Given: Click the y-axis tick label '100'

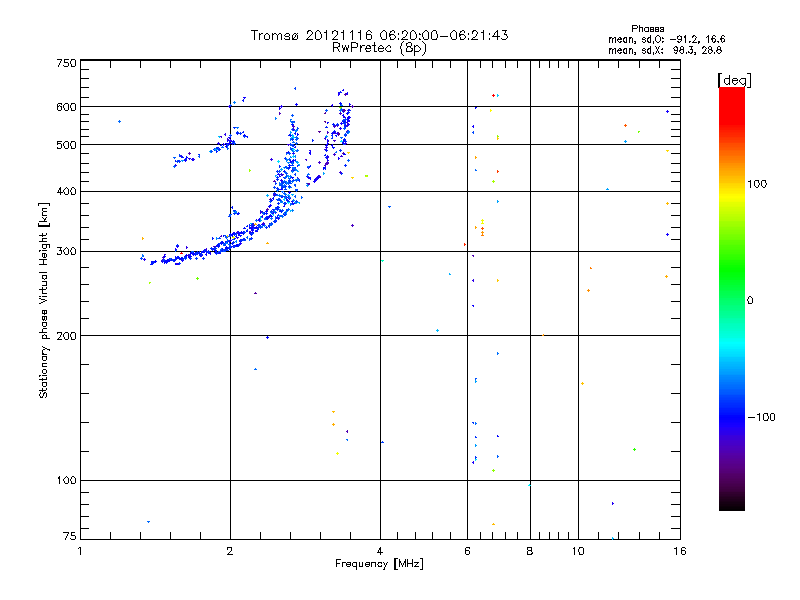Looking at the screenshot, I should pos(66,480).
